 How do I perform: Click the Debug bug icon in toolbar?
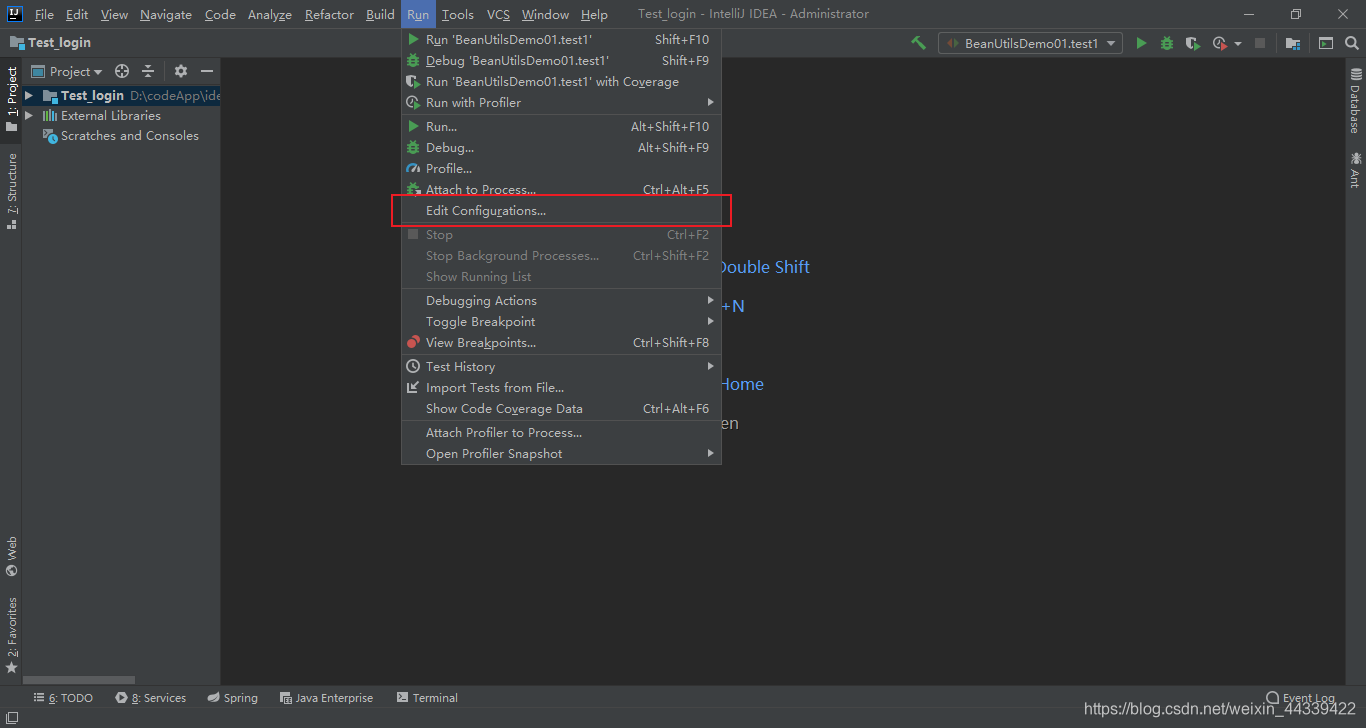point(1167,43)
